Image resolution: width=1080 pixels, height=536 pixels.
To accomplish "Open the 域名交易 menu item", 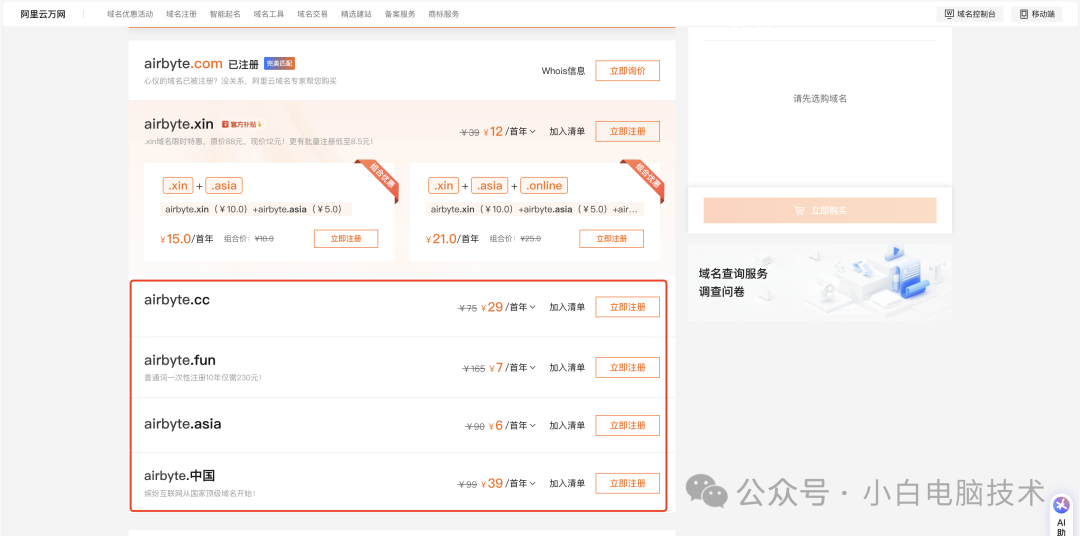I will point(313,14).
